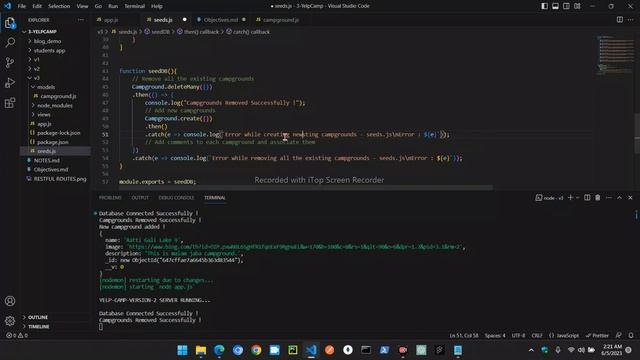Switch to the Objectives.md editor tab

(x=221, y=20)
